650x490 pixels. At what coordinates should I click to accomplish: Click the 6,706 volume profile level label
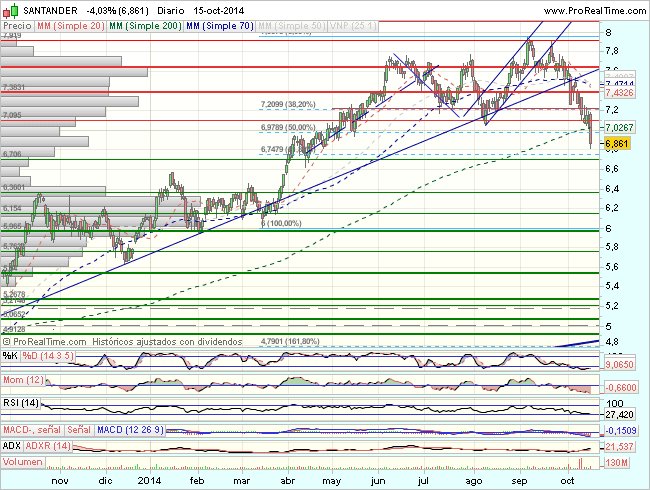(x=12, y=154)
